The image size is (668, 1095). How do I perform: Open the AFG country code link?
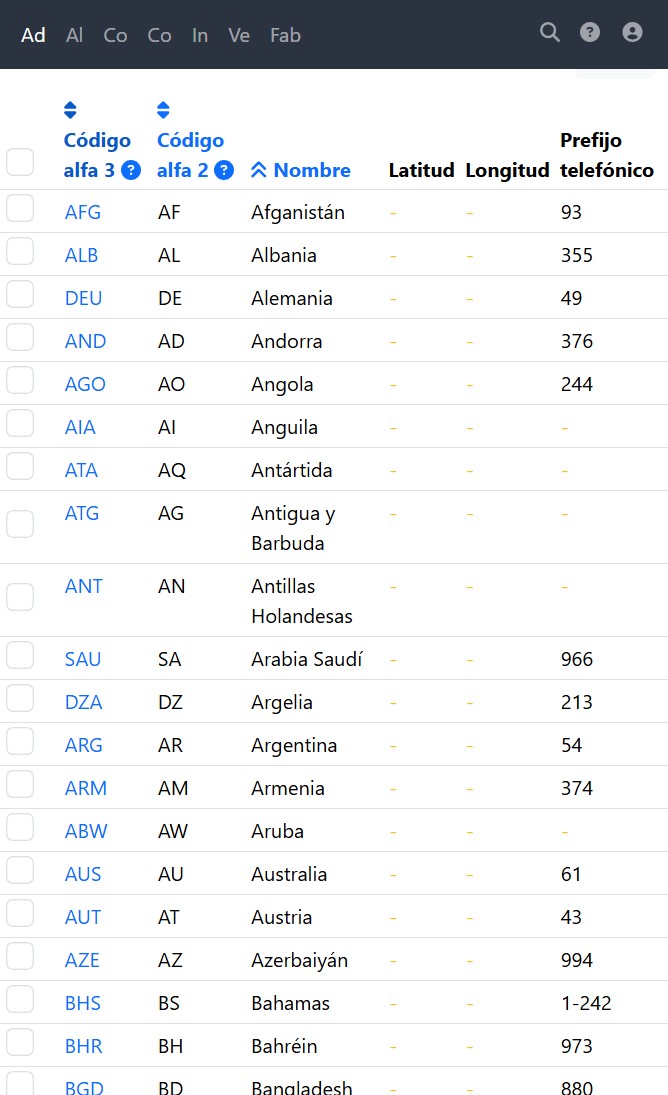83,212
